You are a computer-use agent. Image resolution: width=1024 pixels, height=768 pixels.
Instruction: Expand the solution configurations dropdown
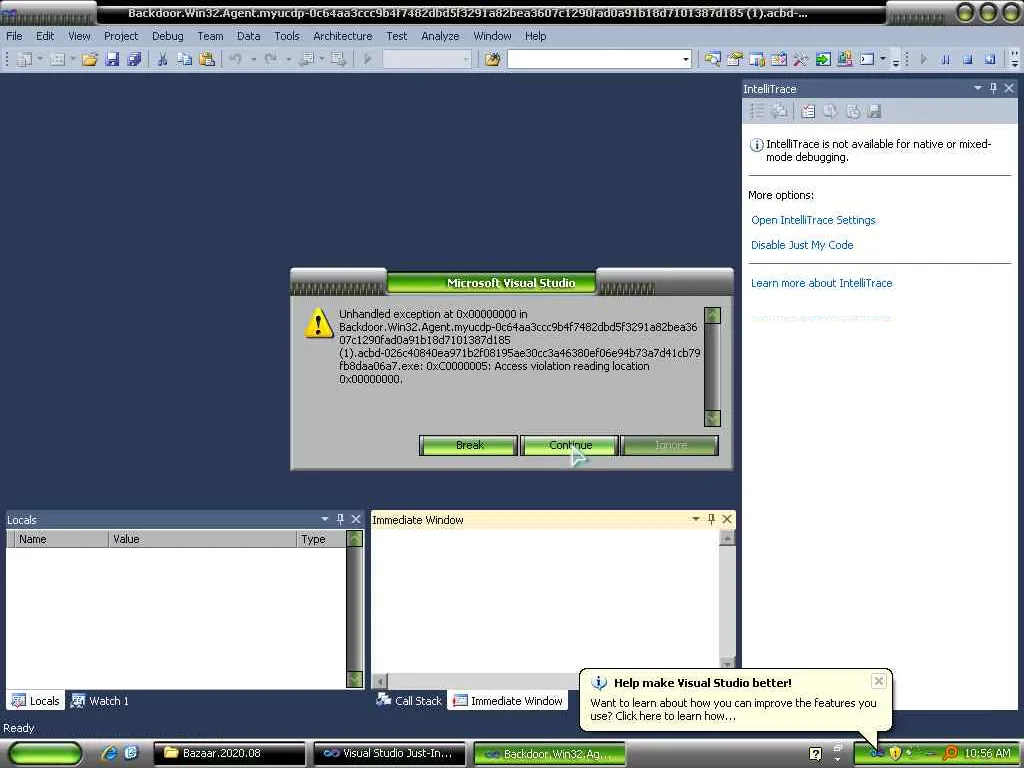(x=466, y=59)
